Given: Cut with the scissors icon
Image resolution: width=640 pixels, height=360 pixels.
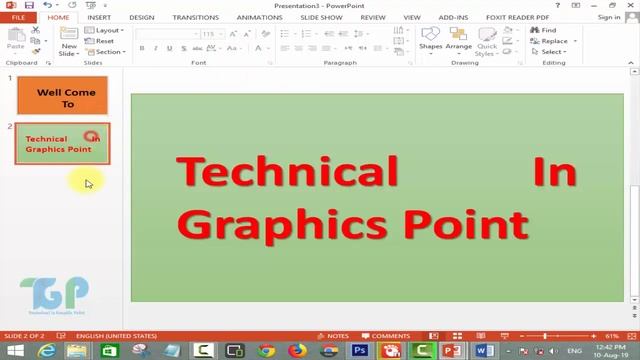Looking at the screenshot, I should pyautogui.click(x=36, y=30).
